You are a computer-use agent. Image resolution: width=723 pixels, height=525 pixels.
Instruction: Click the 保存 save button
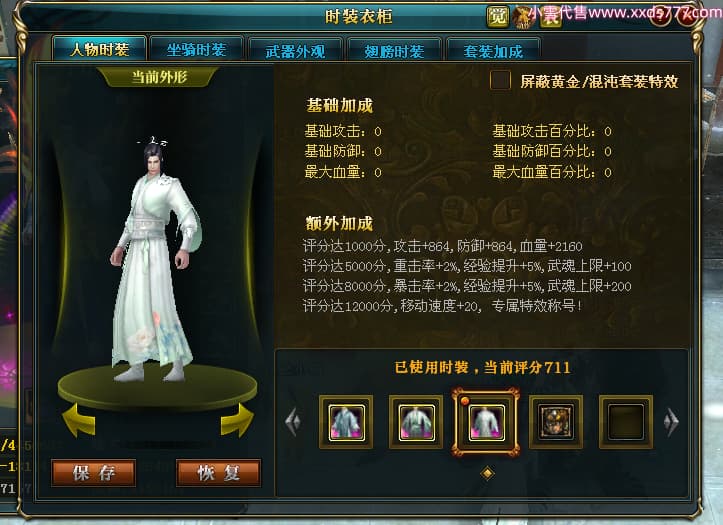(x=94, y=473)
